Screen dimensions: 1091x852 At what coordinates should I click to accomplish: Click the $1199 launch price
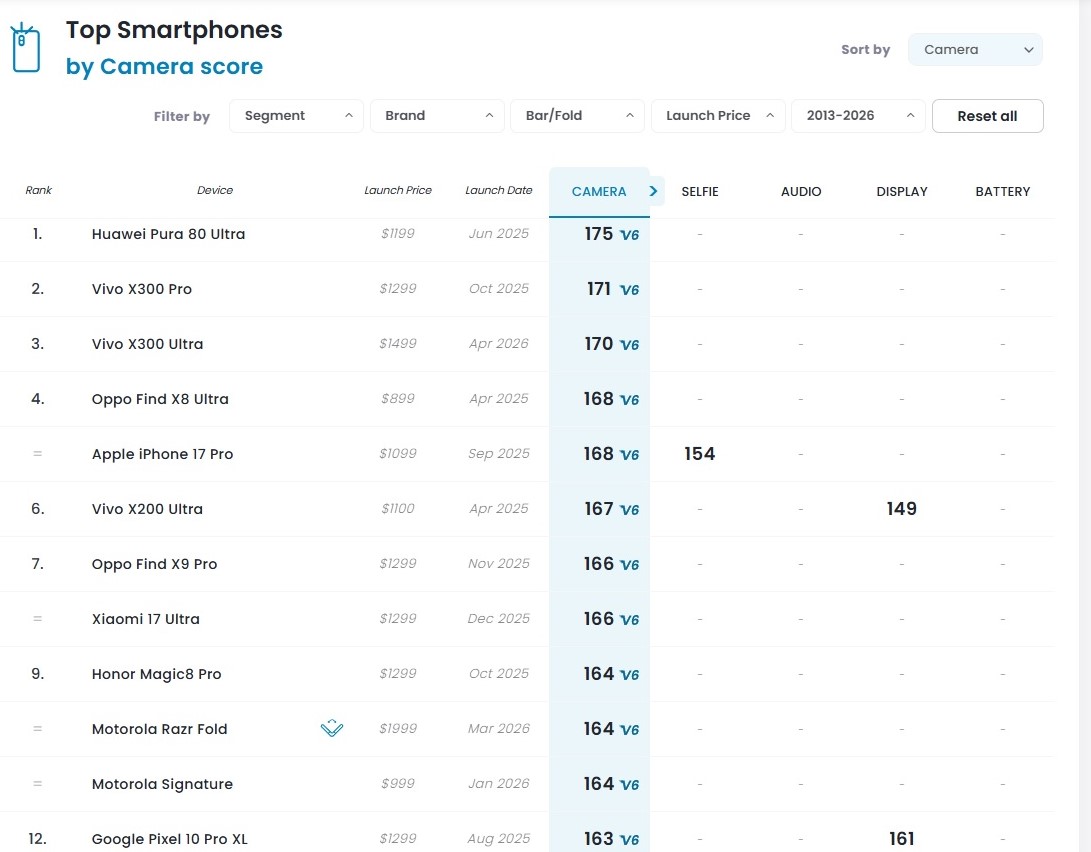tap(398, 234)
